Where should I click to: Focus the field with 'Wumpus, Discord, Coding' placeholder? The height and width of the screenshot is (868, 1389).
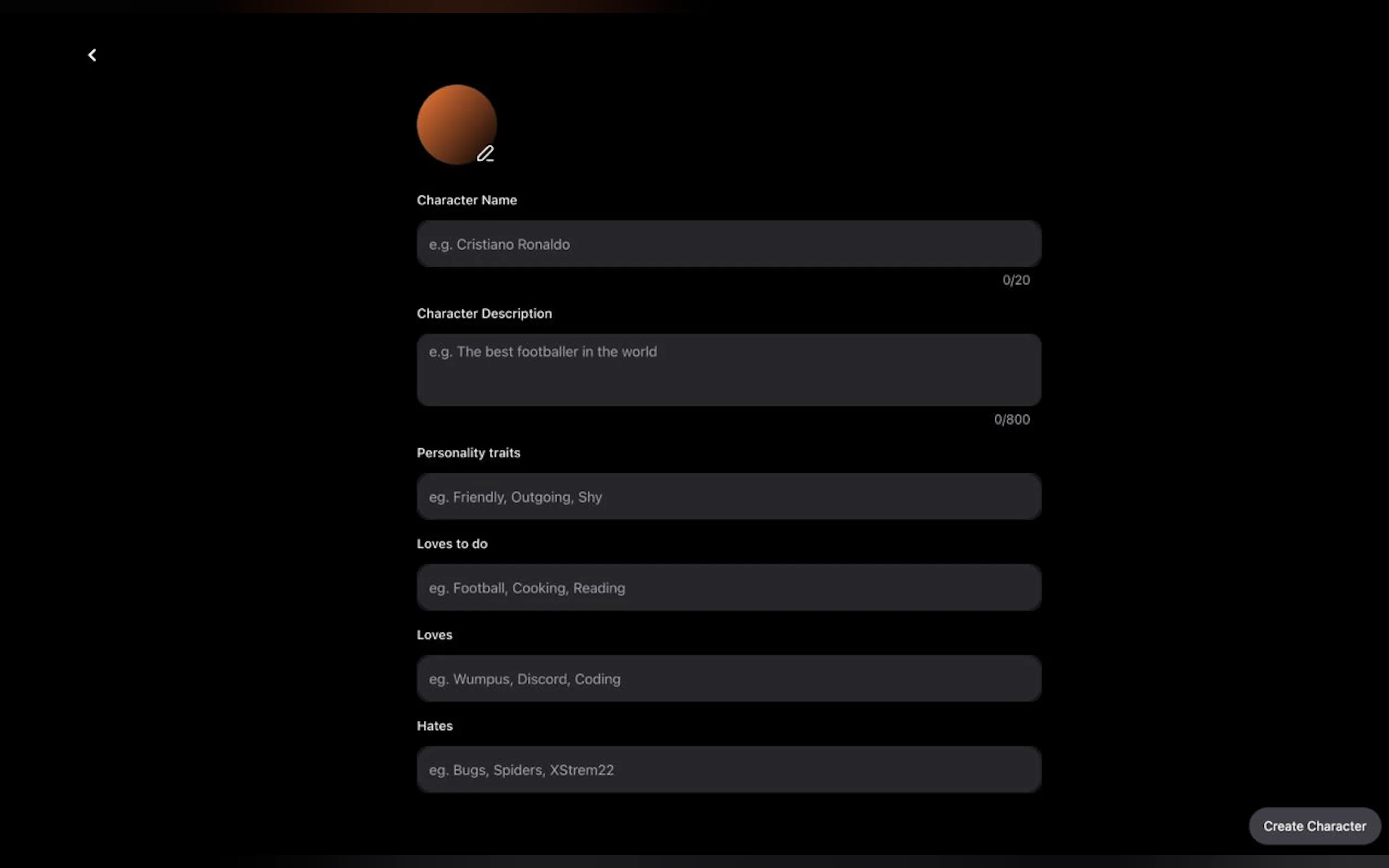pyautogui.click(x=728, y=678)
